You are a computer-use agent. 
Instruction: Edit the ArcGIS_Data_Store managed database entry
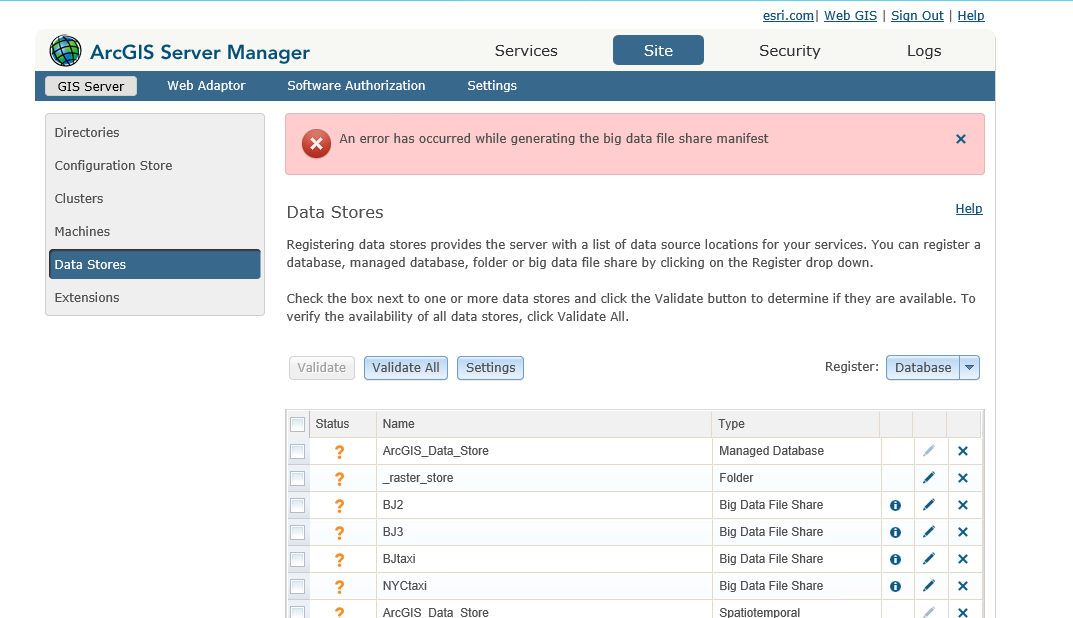click(929, 450)
